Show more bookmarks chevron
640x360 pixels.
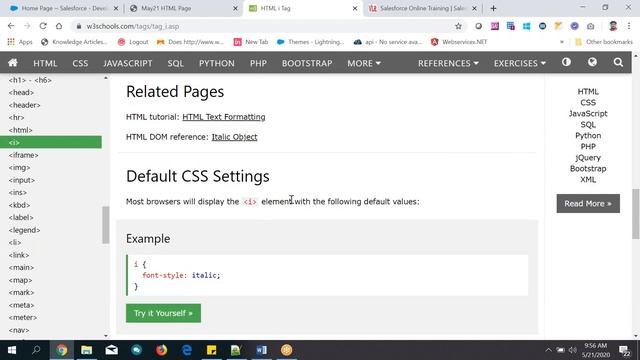coord(562,42)
